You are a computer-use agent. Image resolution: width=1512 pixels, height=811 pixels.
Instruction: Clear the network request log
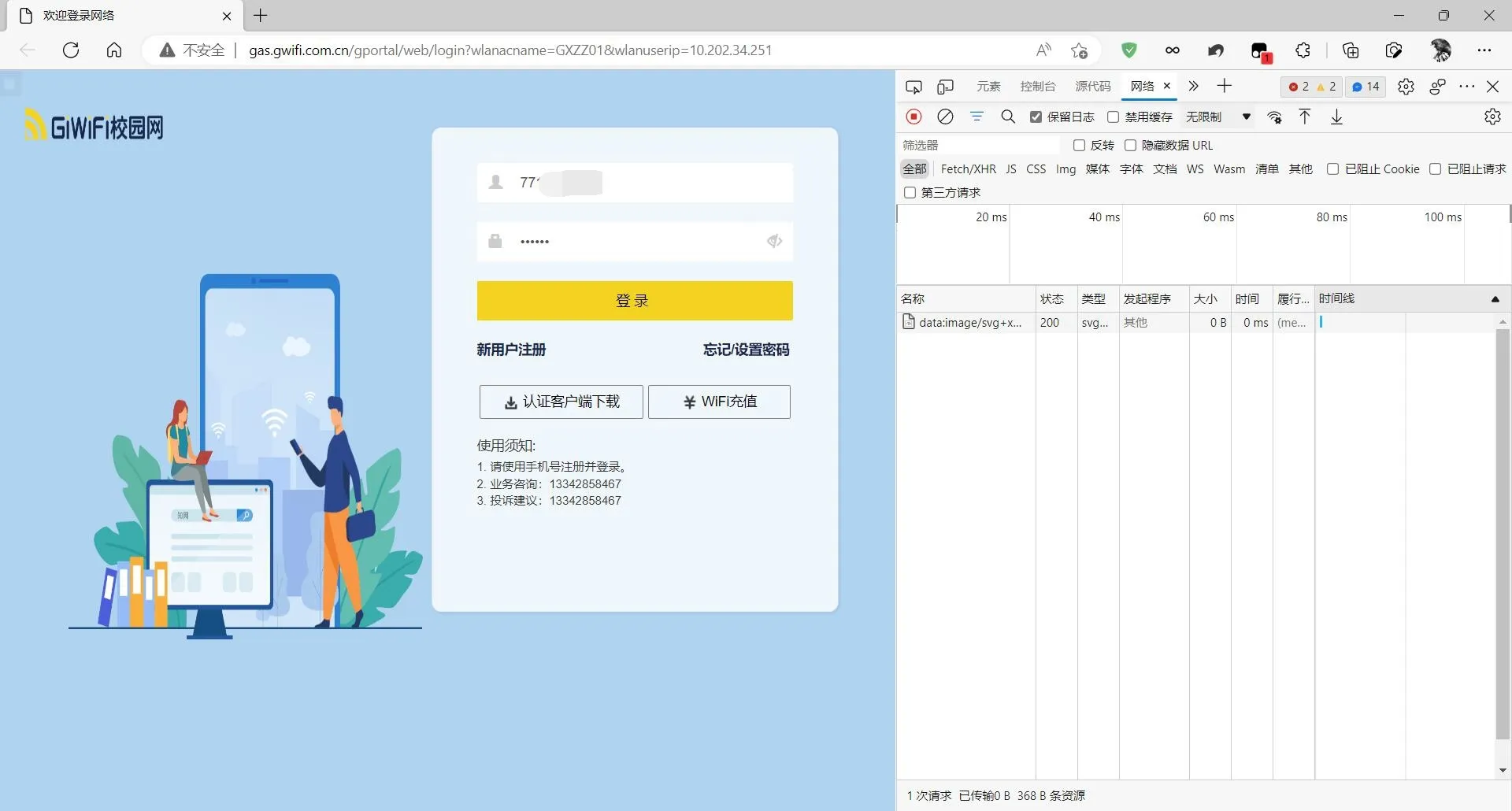(946, 117)
